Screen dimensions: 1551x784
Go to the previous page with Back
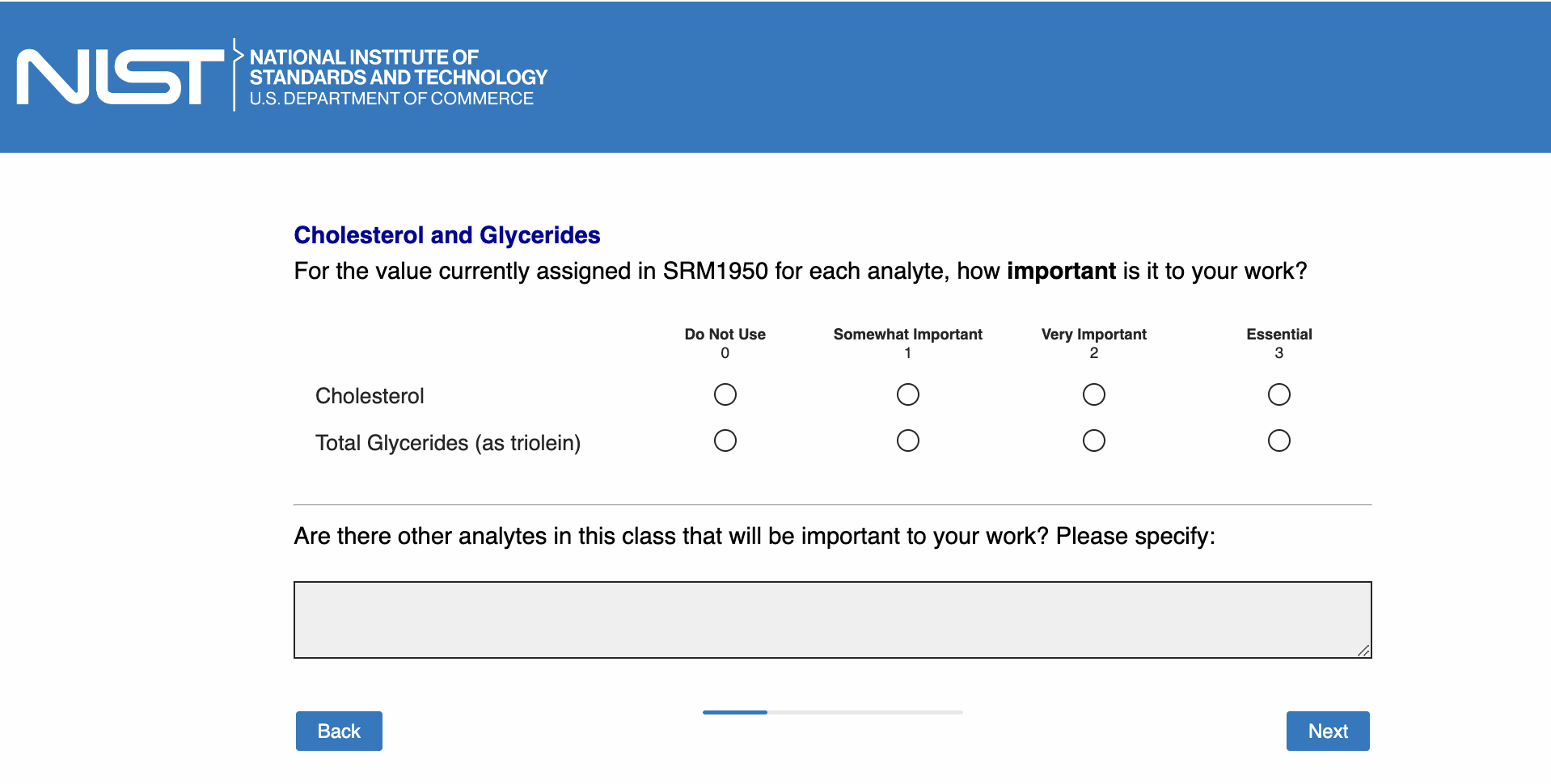point(339,731)
